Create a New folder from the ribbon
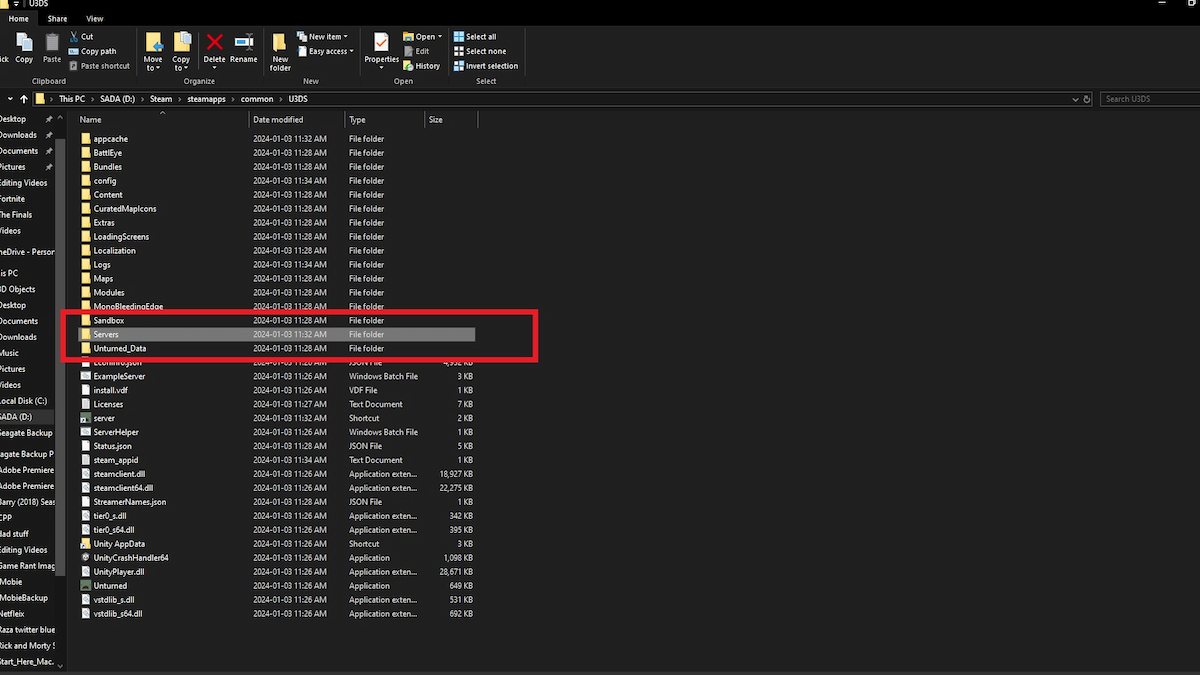 [x=280, y=50]
